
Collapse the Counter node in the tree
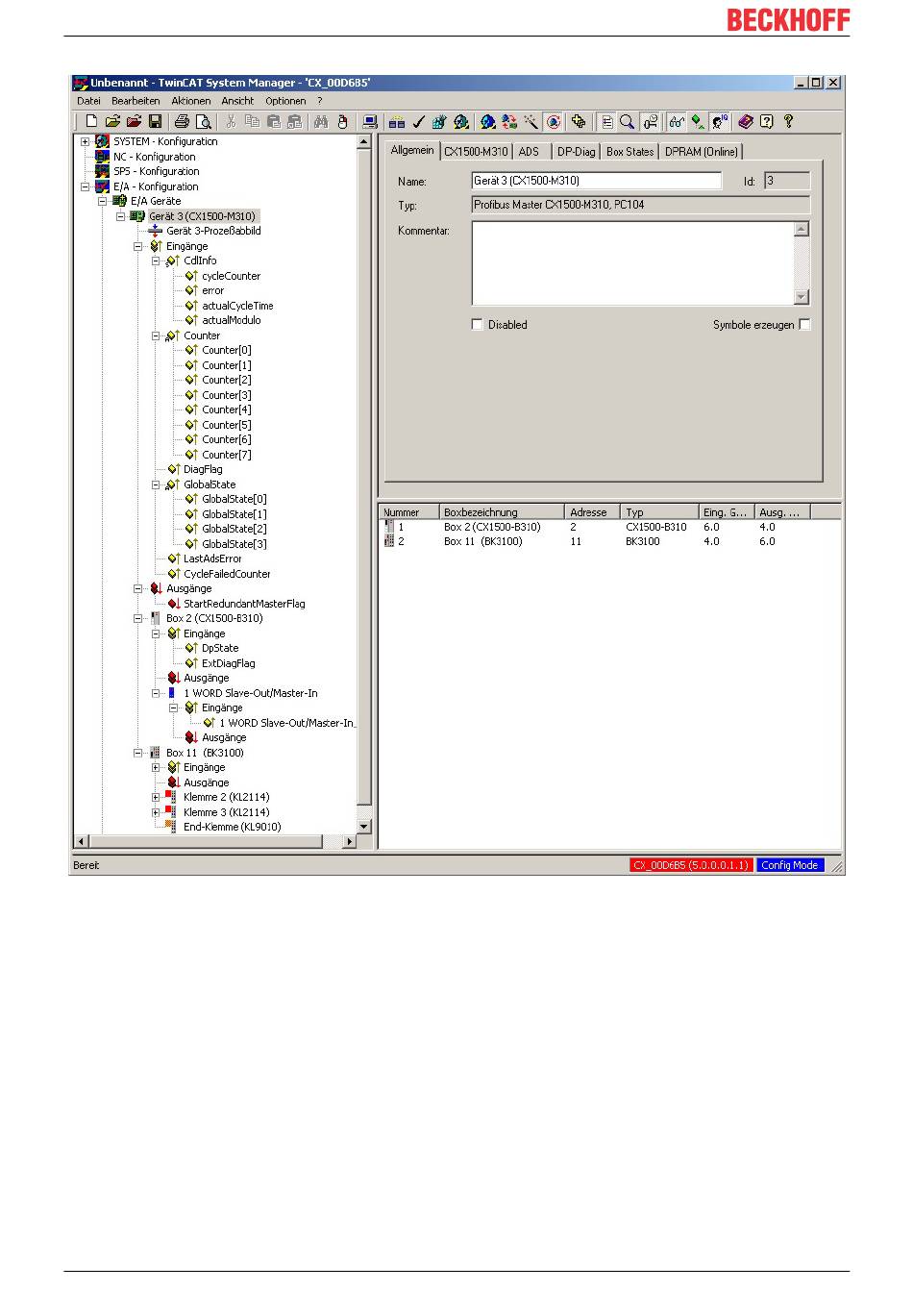pyautogui.click(x=156, y=335)
